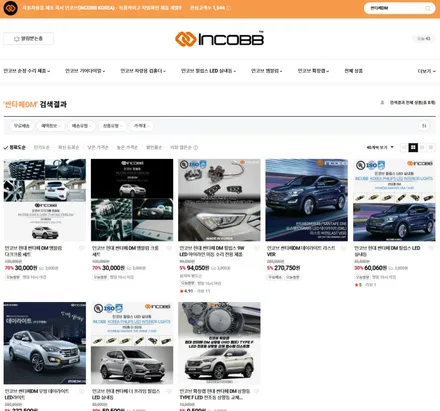This screenshot has width=440, height=411.
Task: Toggle wishlist heart on first product
Action: (x=82, y=248)
